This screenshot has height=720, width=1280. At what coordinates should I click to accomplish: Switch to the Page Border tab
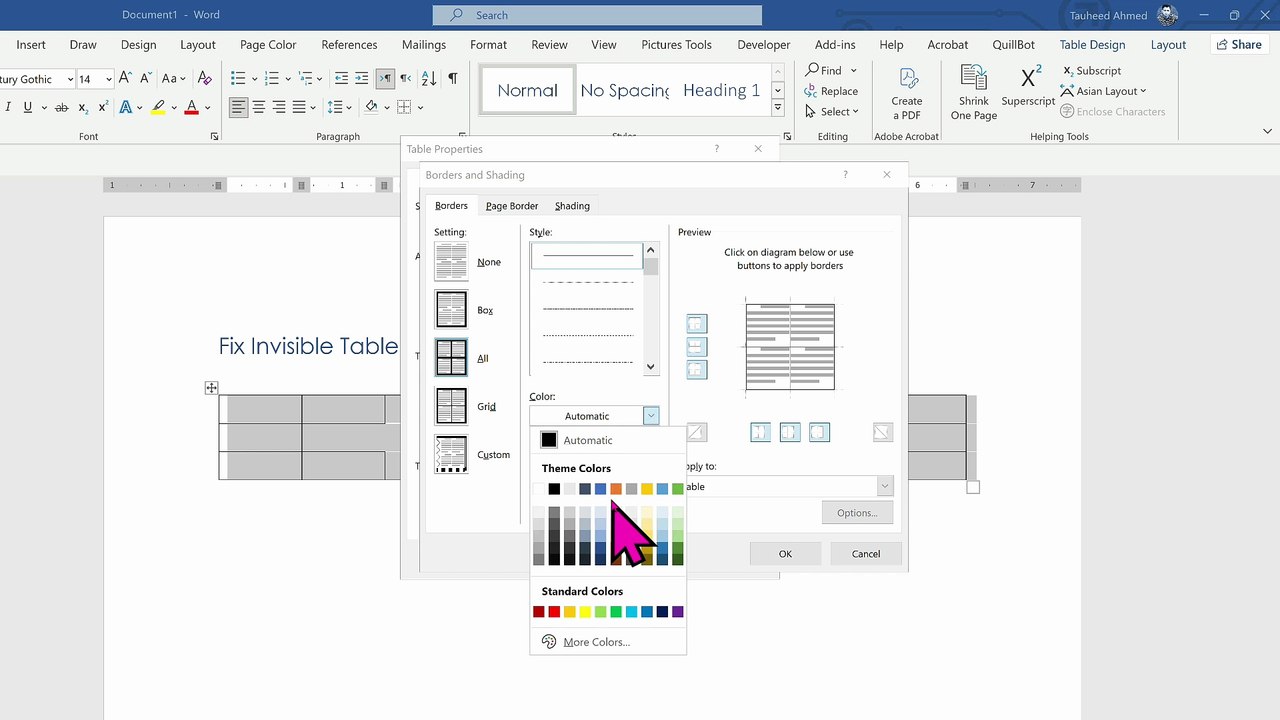pyautogui.click(x=512, y=206)
